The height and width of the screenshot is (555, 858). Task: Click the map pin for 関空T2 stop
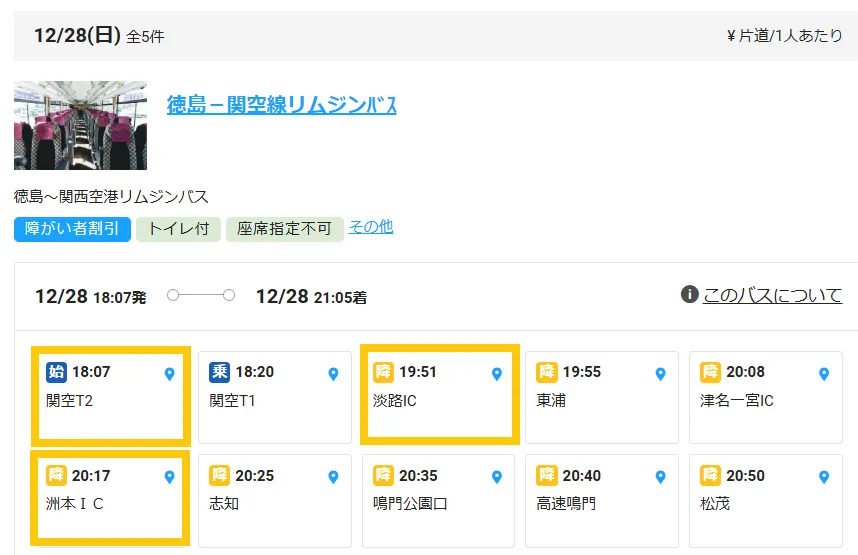point(169,374)
